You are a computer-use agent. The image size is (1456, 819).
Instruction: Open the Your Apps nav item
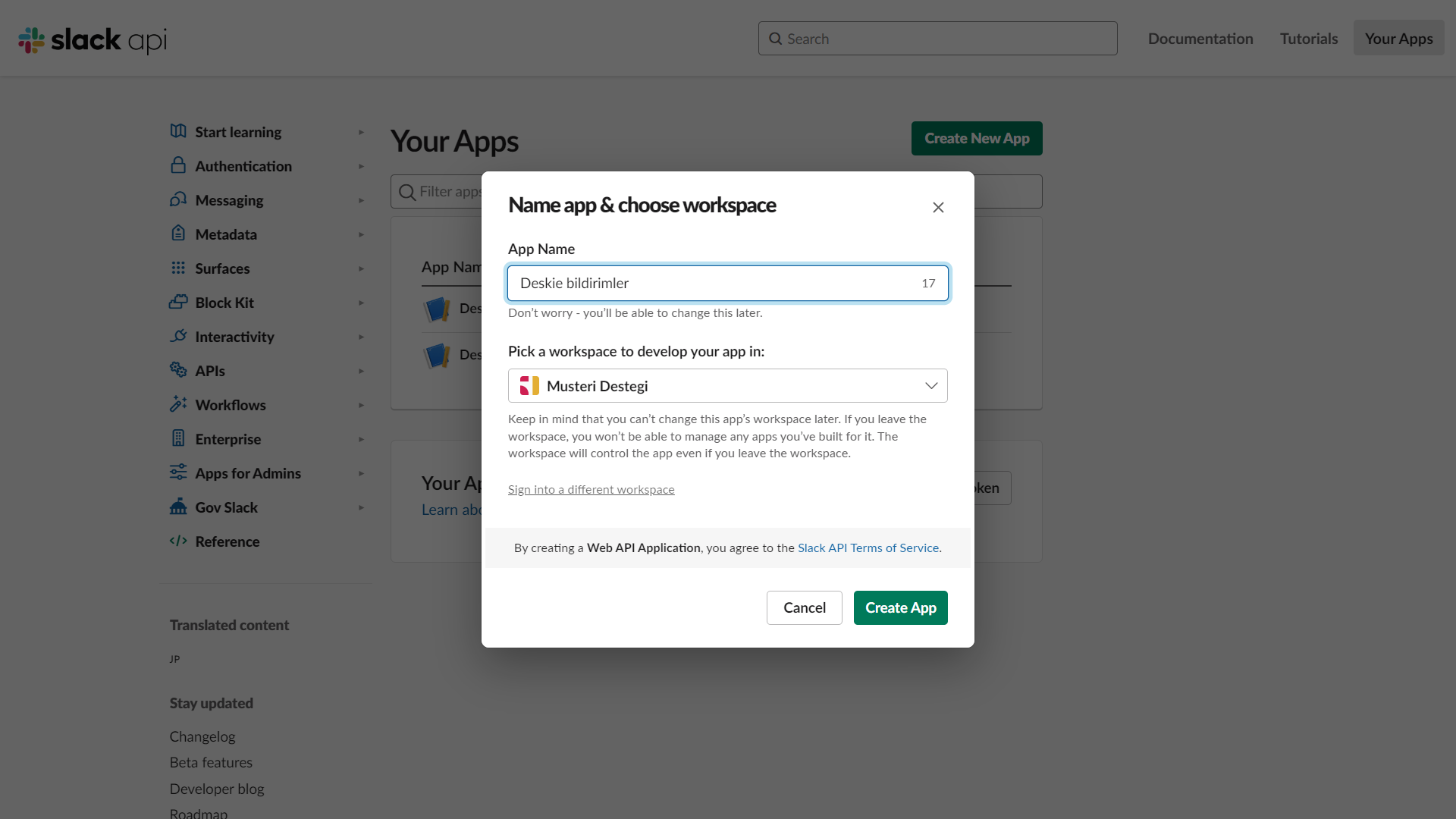[x=1399, y=38]
